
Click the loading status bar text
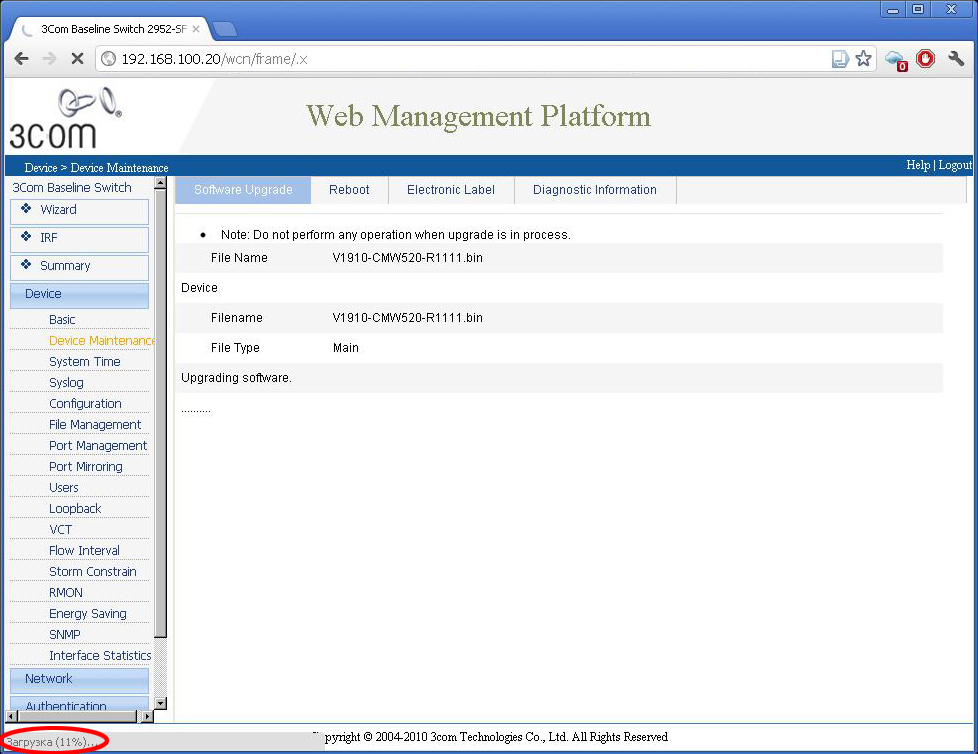coord(50,742)
